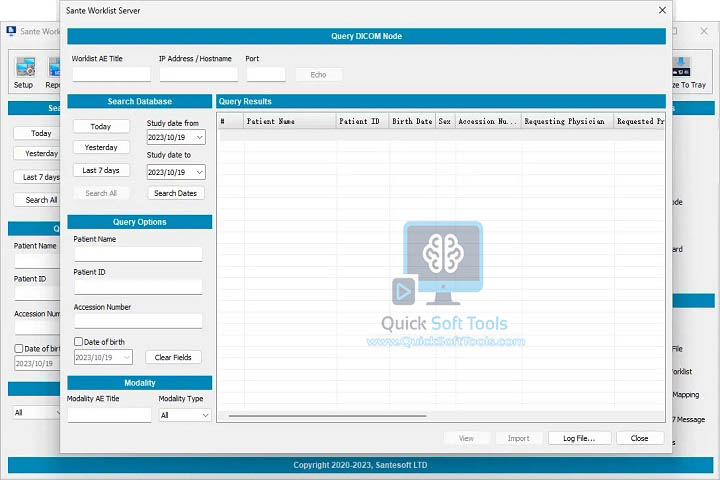Click the Close button at dialog bottom

pyautogui.click(x=640, y=438)
